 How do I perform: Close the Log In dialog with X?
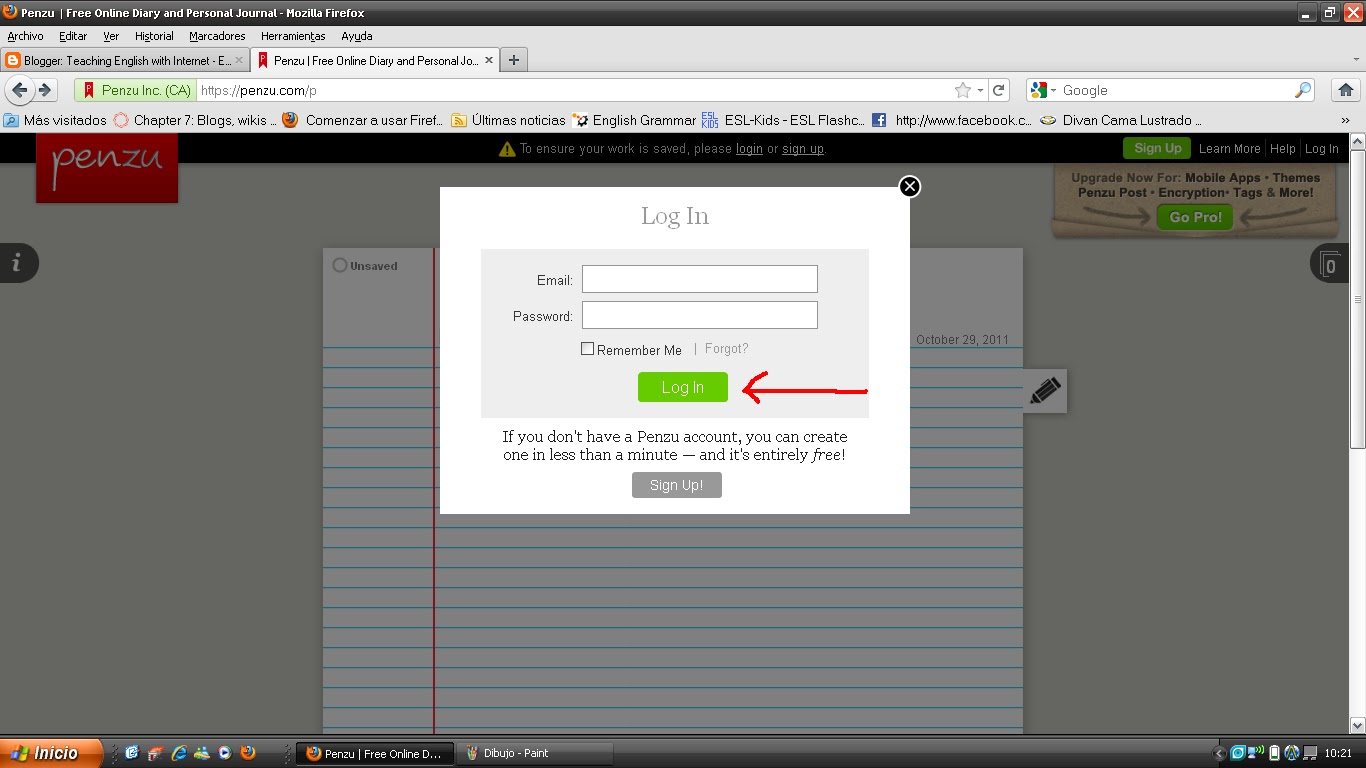[909, 186]
